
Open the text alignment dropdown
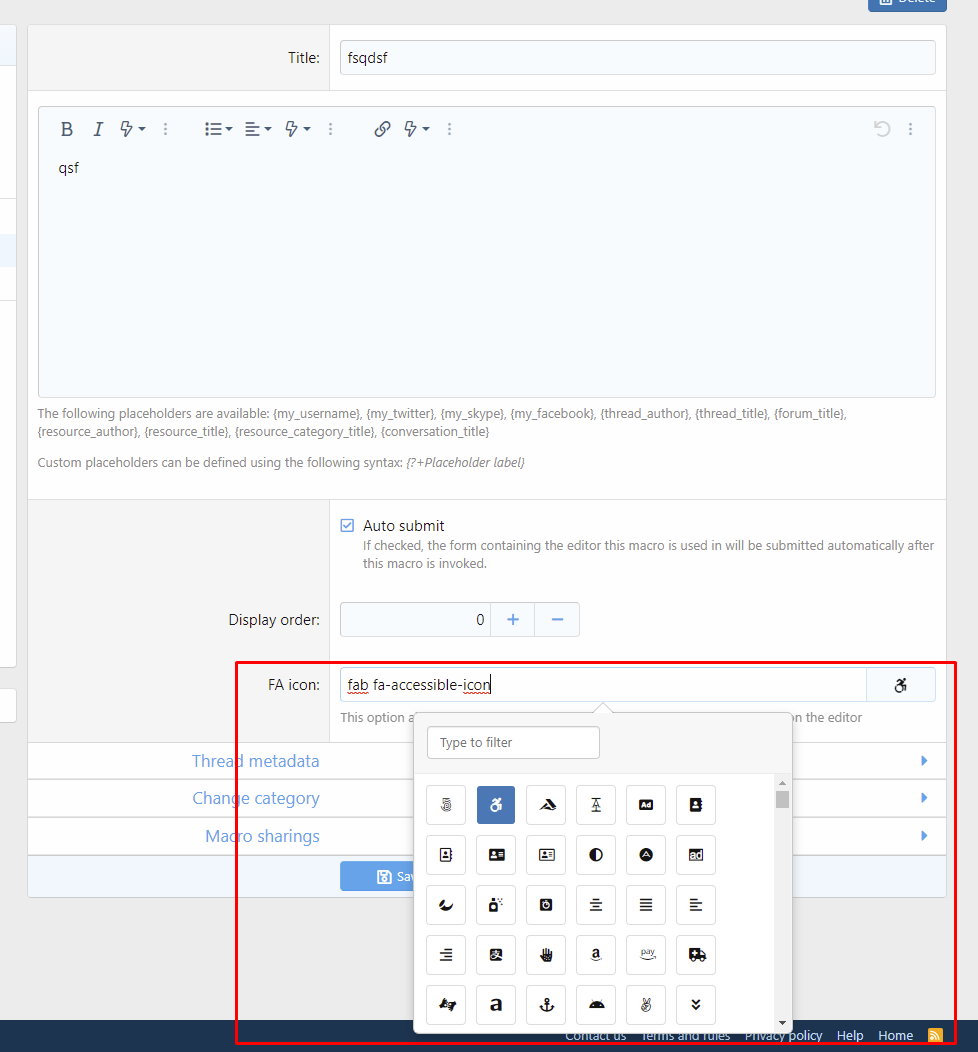[x=258, y=129]
